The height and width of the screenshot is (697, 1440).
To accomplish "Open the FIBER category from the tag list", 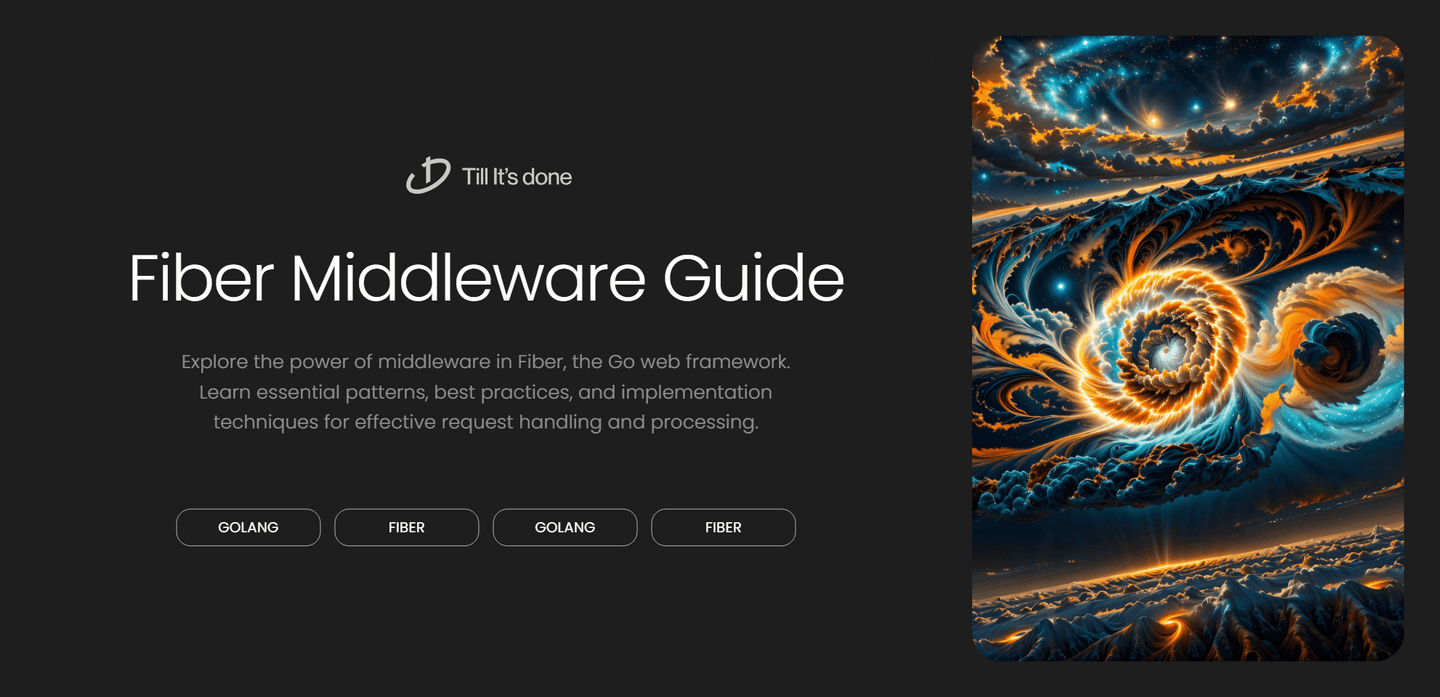I will tap(406, 527).
